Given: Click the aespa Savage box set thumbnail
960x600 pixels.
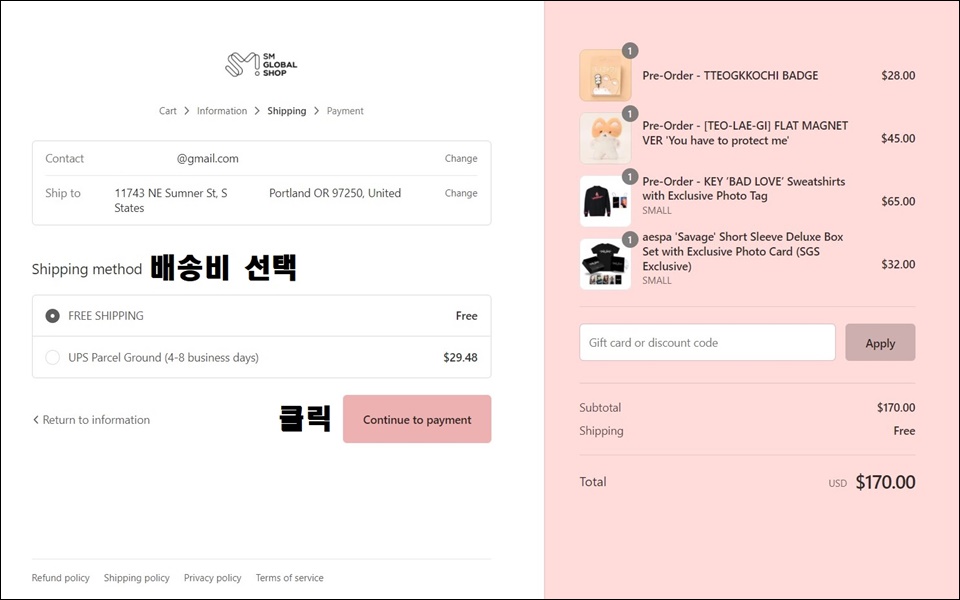Looking at the screenshot, I should (605, 264).
